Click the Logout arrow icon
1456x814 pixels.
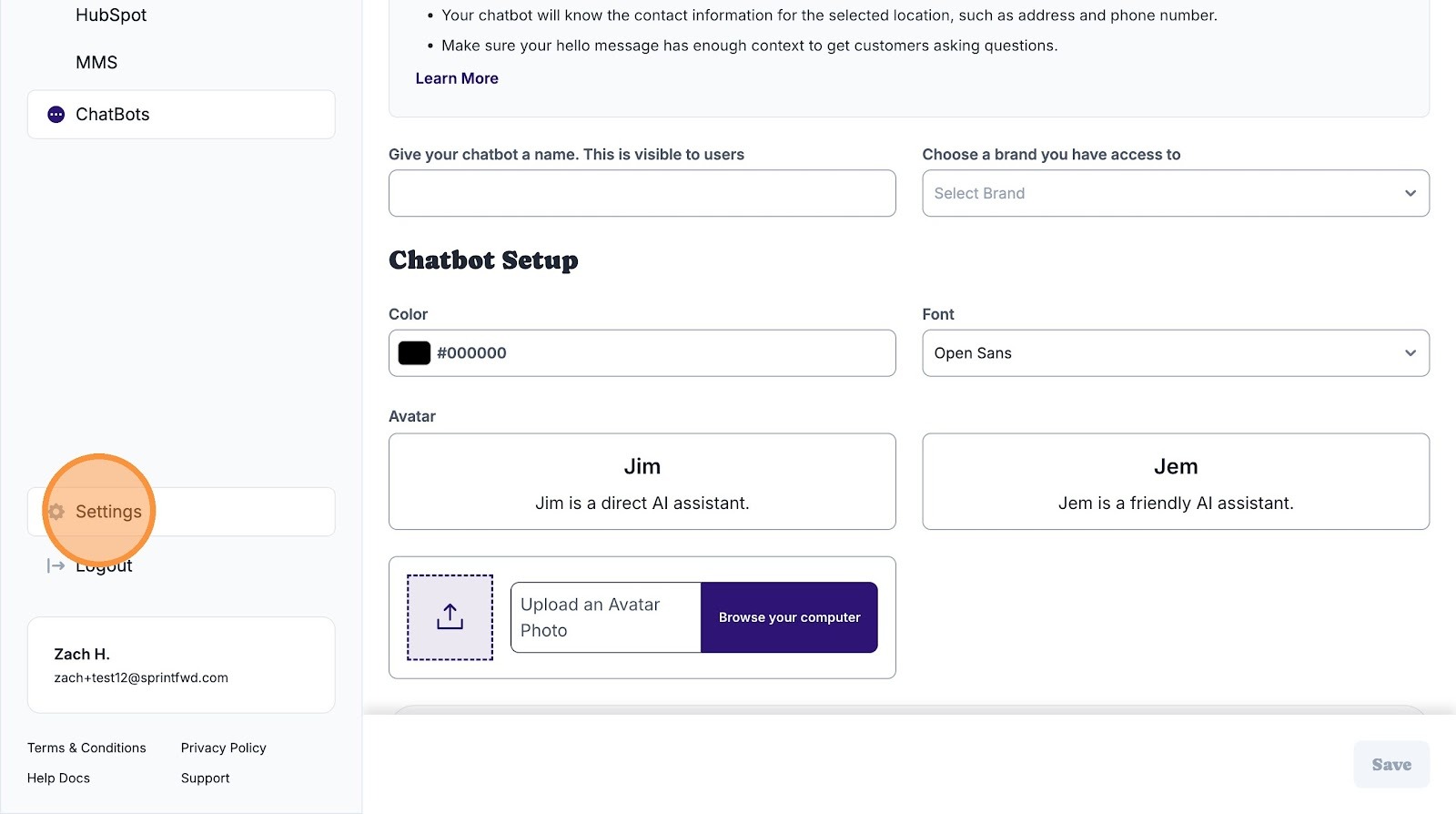pos(56,565)
